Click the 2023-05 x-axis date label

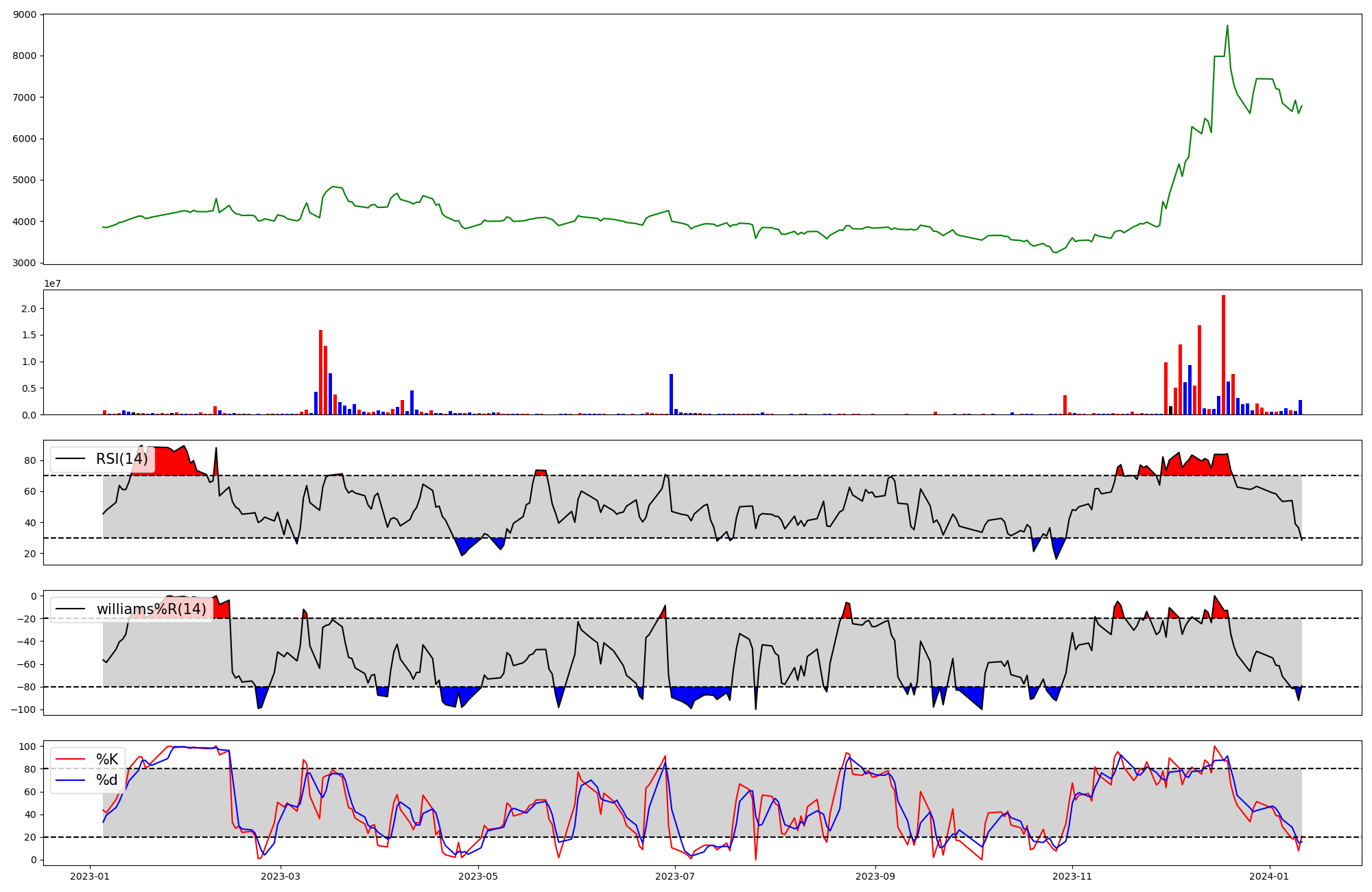(x=478, y=876)
